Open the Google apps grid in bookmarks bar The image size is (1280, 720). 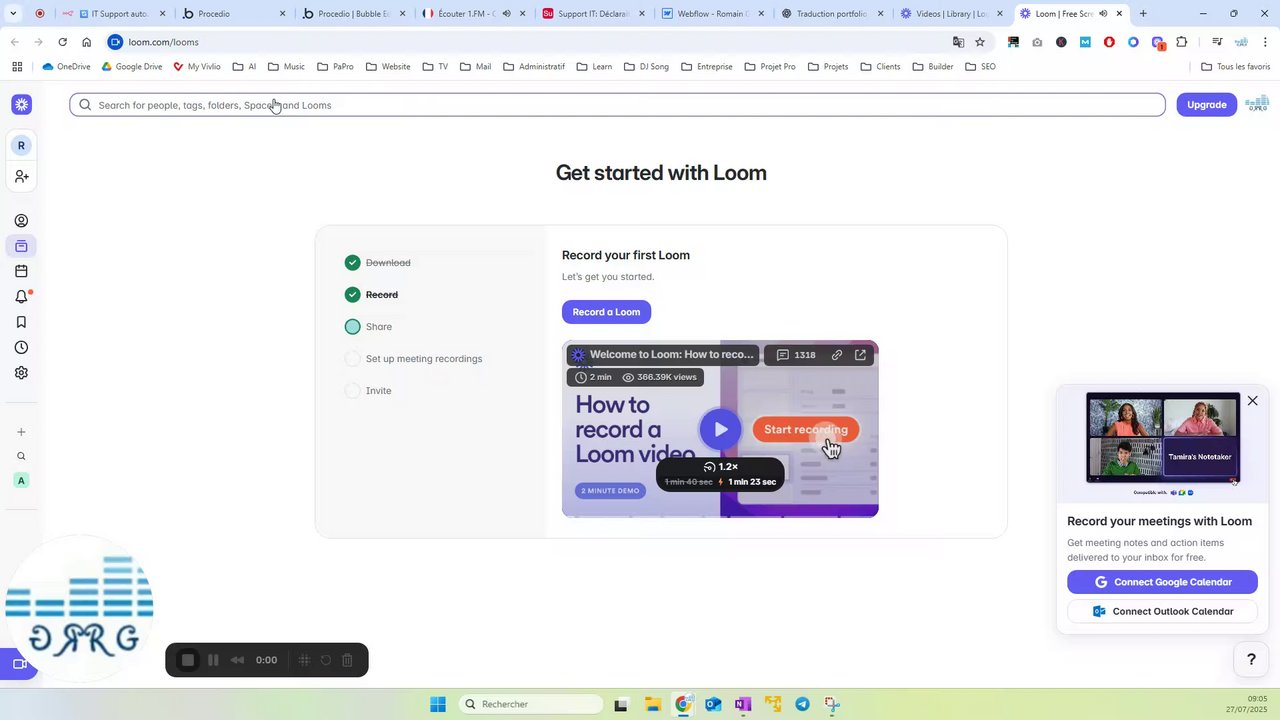click(17, 67)
